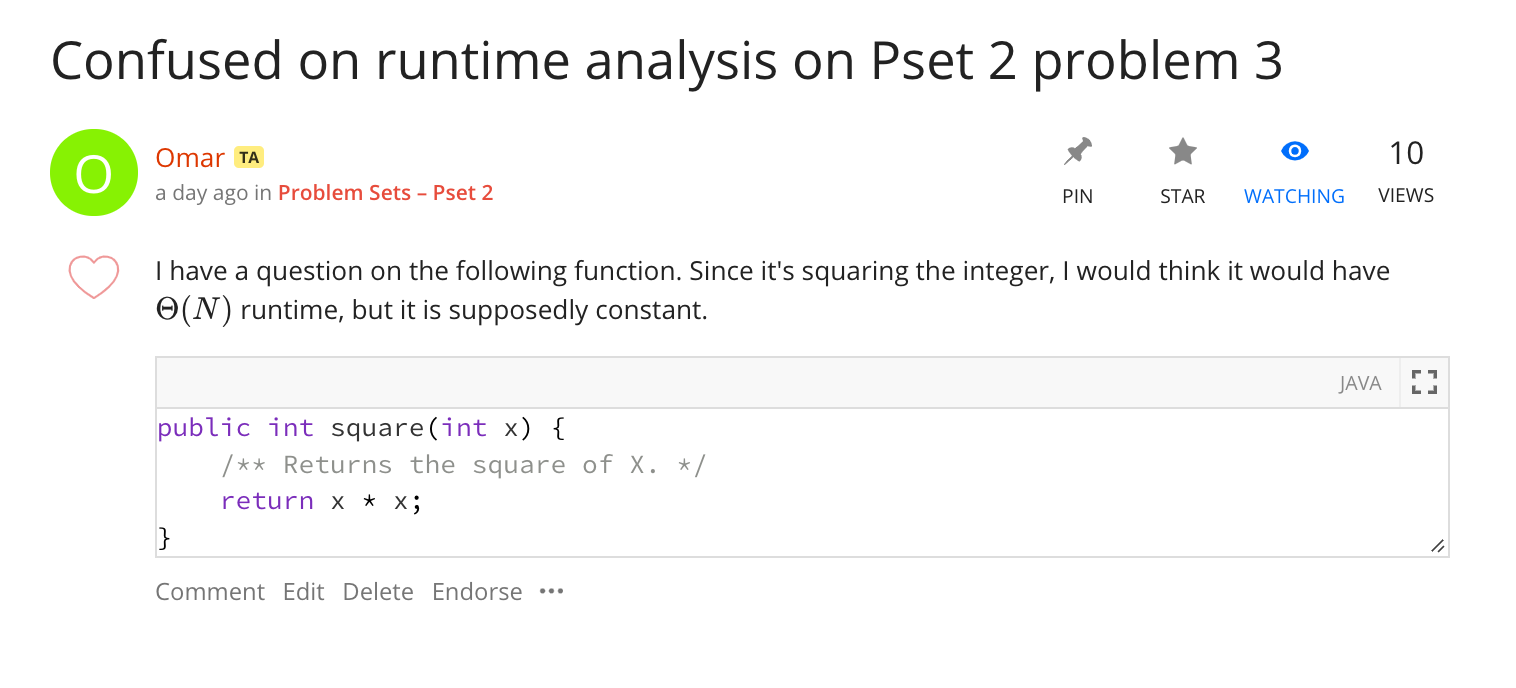Click the PIN label
The height and width of the screenshot is (688, 1516).
[x=1077, y=196]
